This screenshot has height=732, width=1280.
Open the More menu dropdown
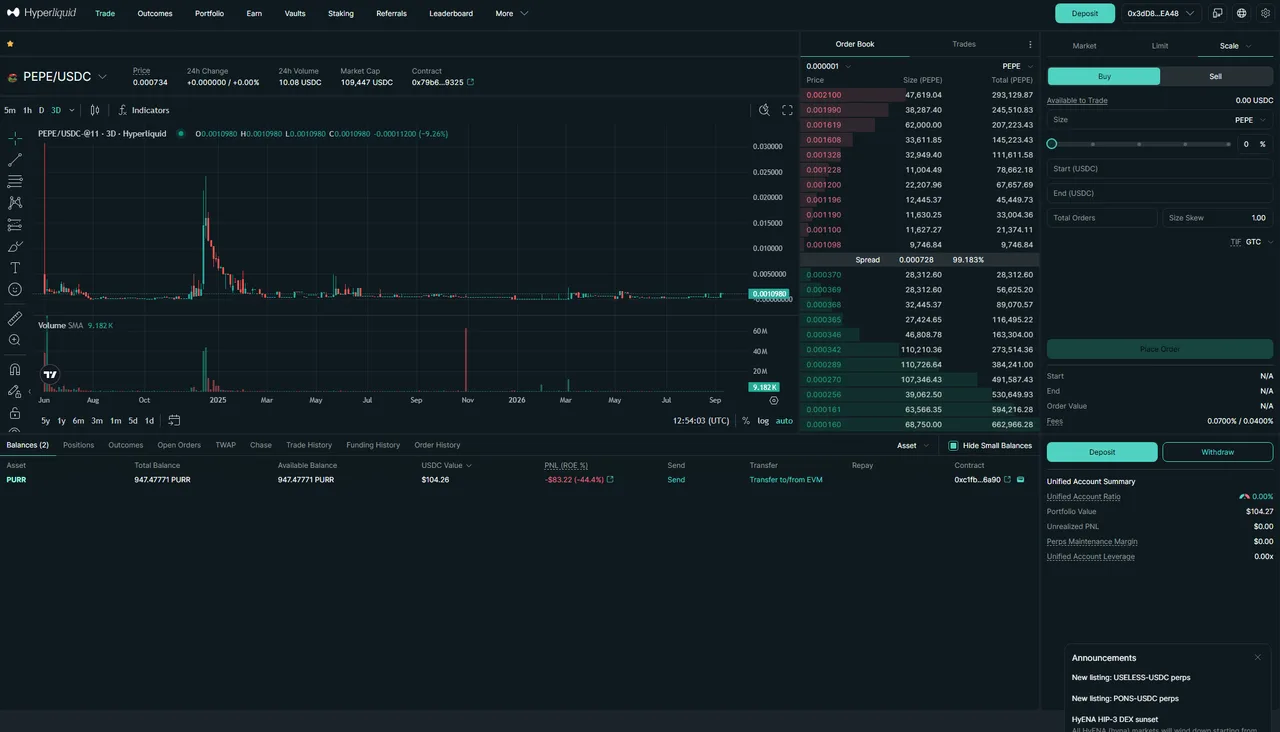(x=511, y=14)
